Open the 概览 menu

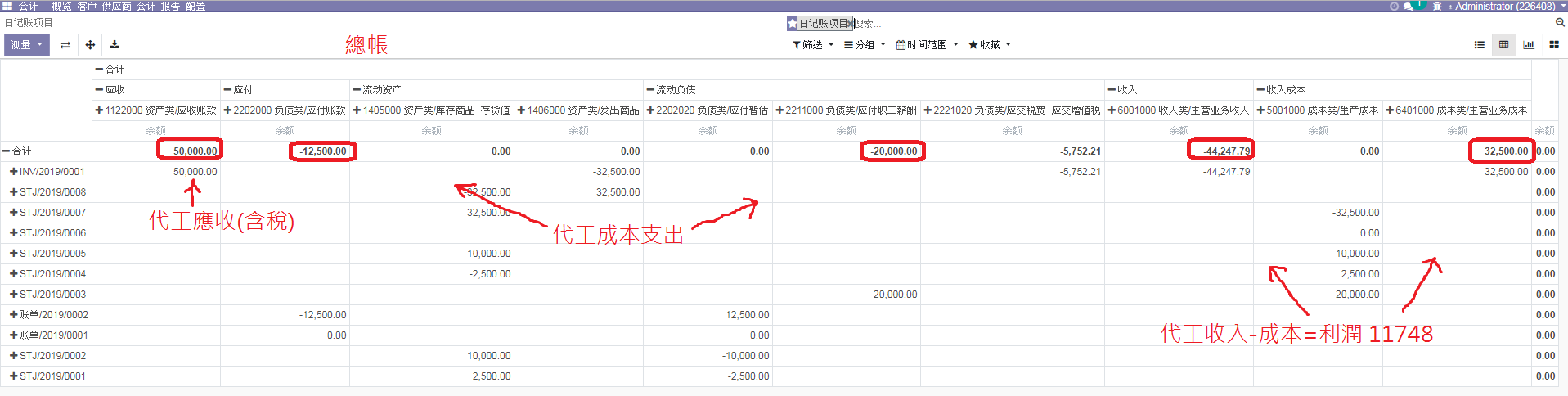coord(61,6)
